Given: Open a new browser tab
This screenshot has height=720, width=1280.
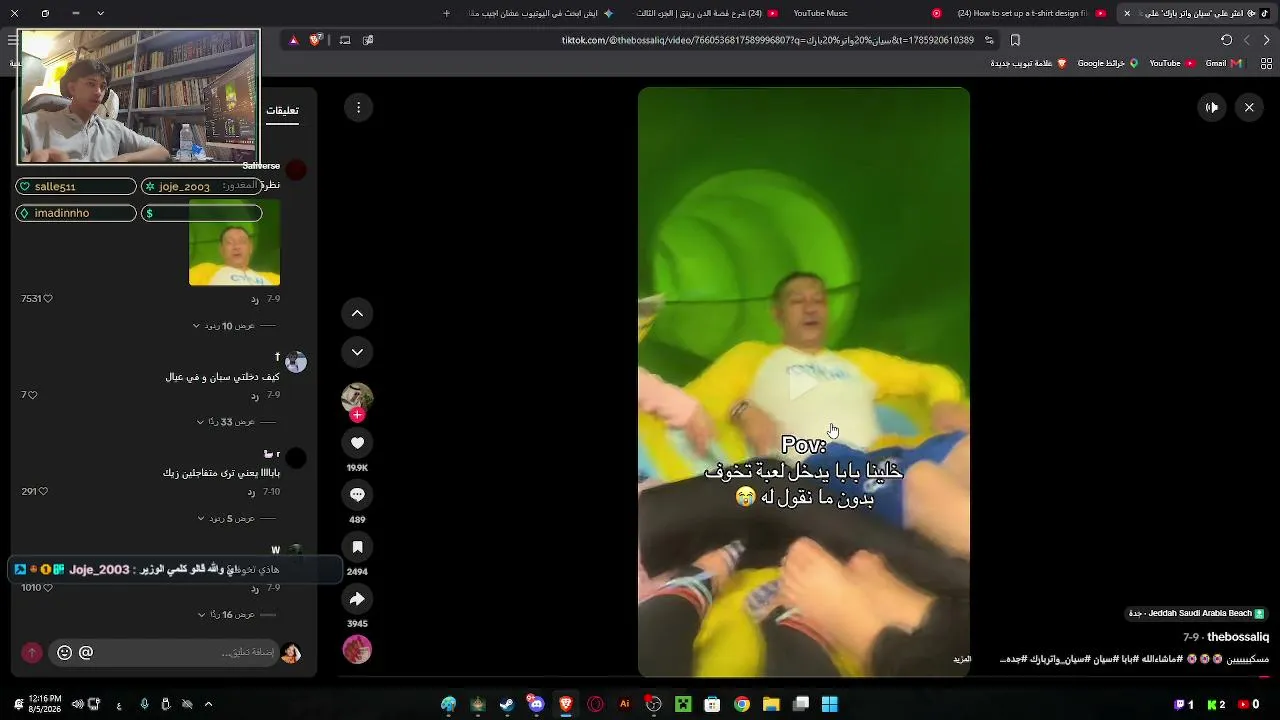Looking at the screenshot, I should (446, 13).
